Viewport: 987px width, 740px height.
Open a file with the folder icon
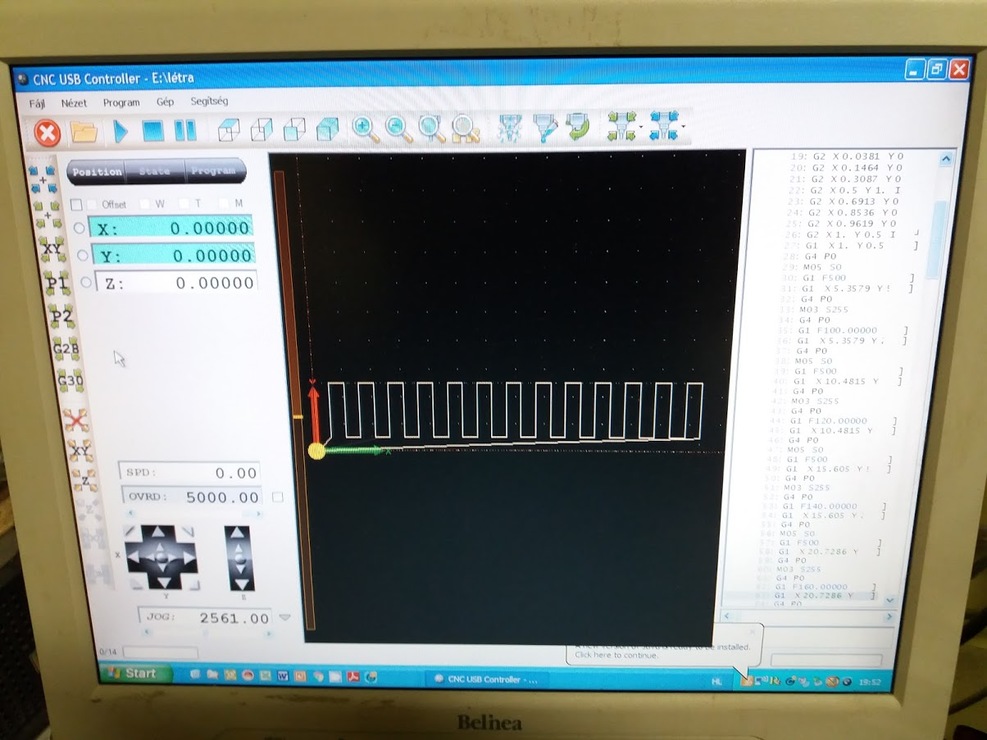coord(85,131)
